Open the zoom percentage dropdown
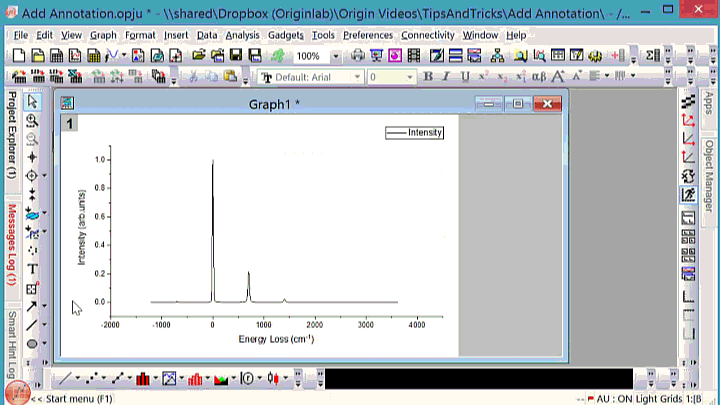720x405 pixels. click(x=335, y=56)
